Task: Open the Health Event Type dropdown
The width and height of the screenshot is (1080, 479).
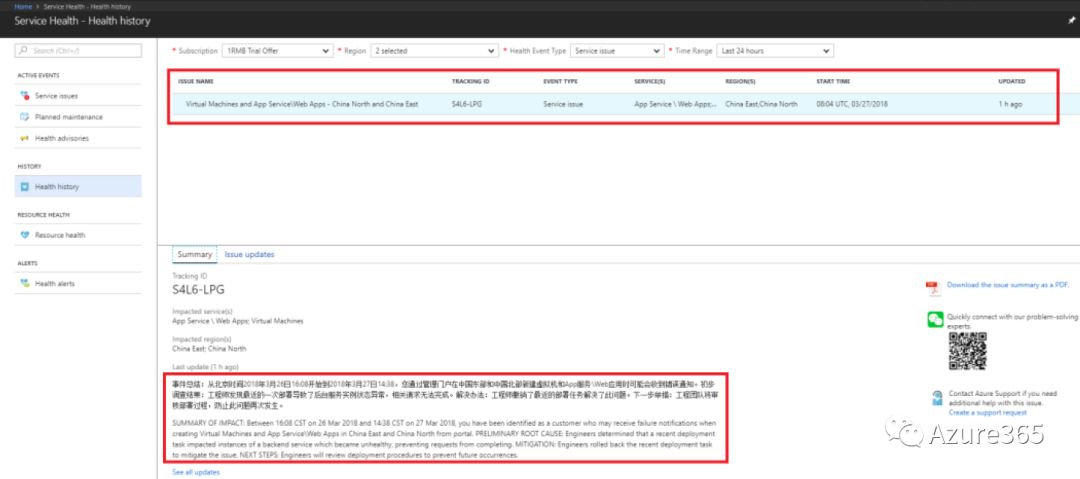Action: (615, 50)
